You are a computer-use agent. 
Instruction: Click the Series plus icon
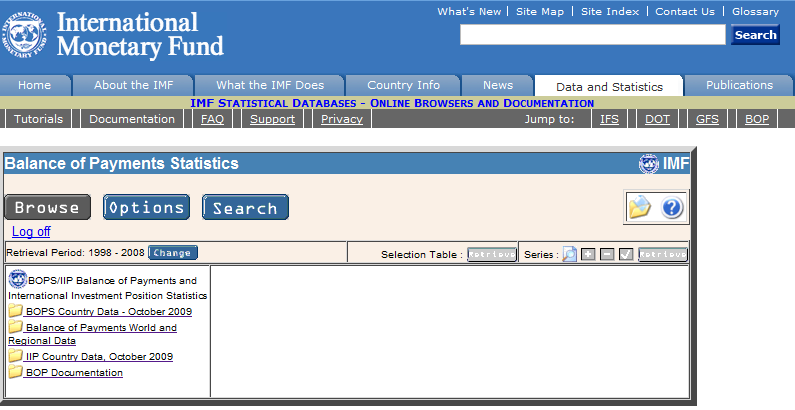pos(589,254)
